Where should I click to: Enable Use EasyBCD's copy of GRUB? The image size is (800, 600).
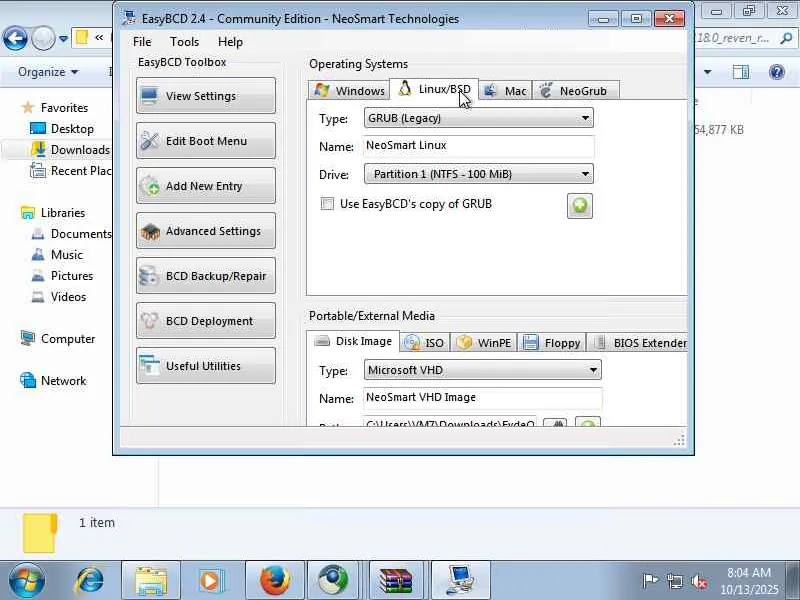click(x=327, y=204)
